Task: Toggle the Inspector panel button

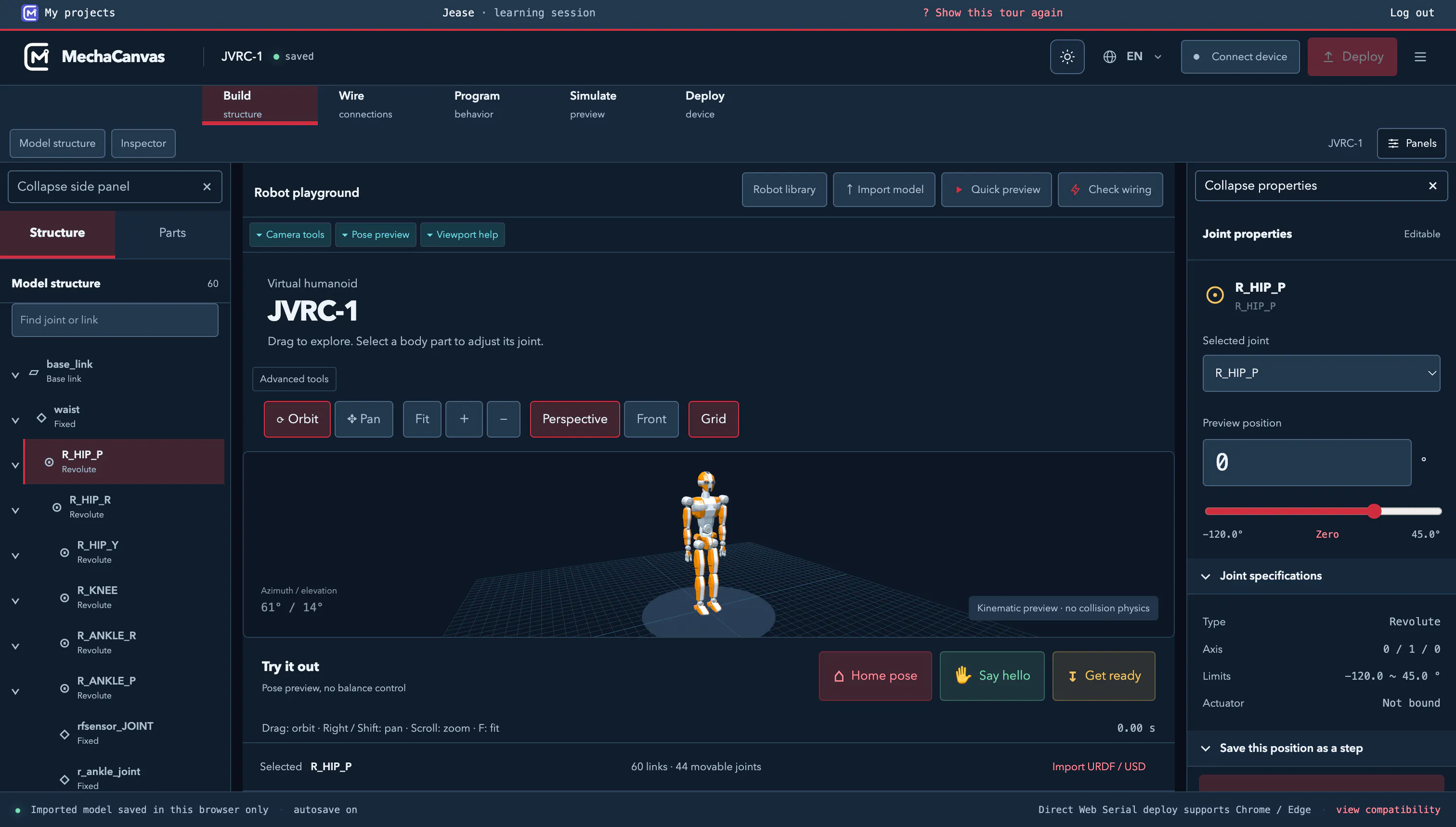Action: tap(143, 143)
